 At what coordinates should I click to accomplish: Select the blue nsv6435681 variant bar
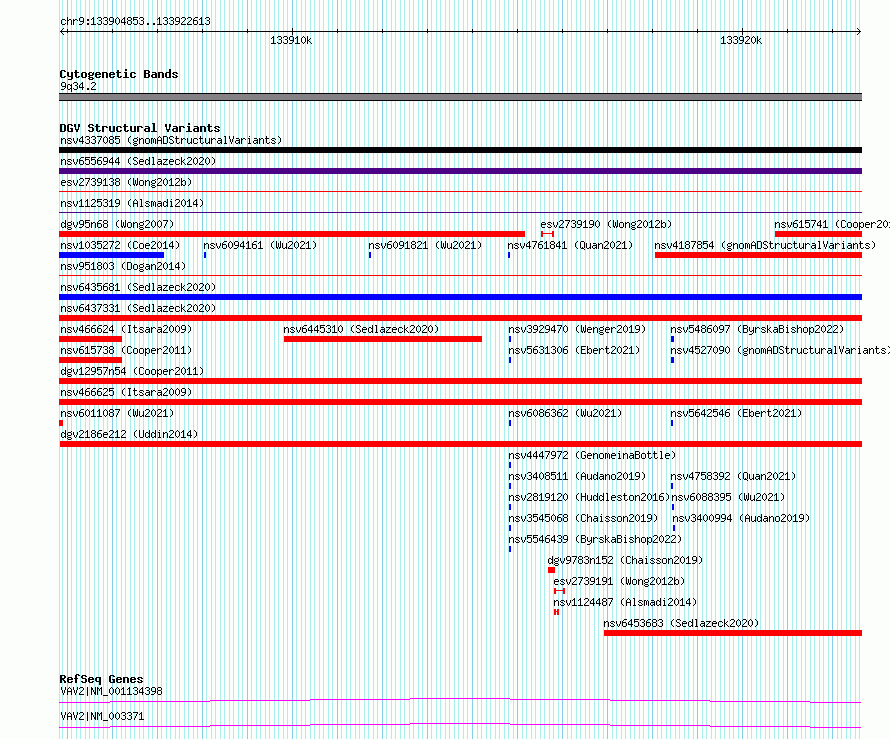pyautogui.click(x=460, y=297)
